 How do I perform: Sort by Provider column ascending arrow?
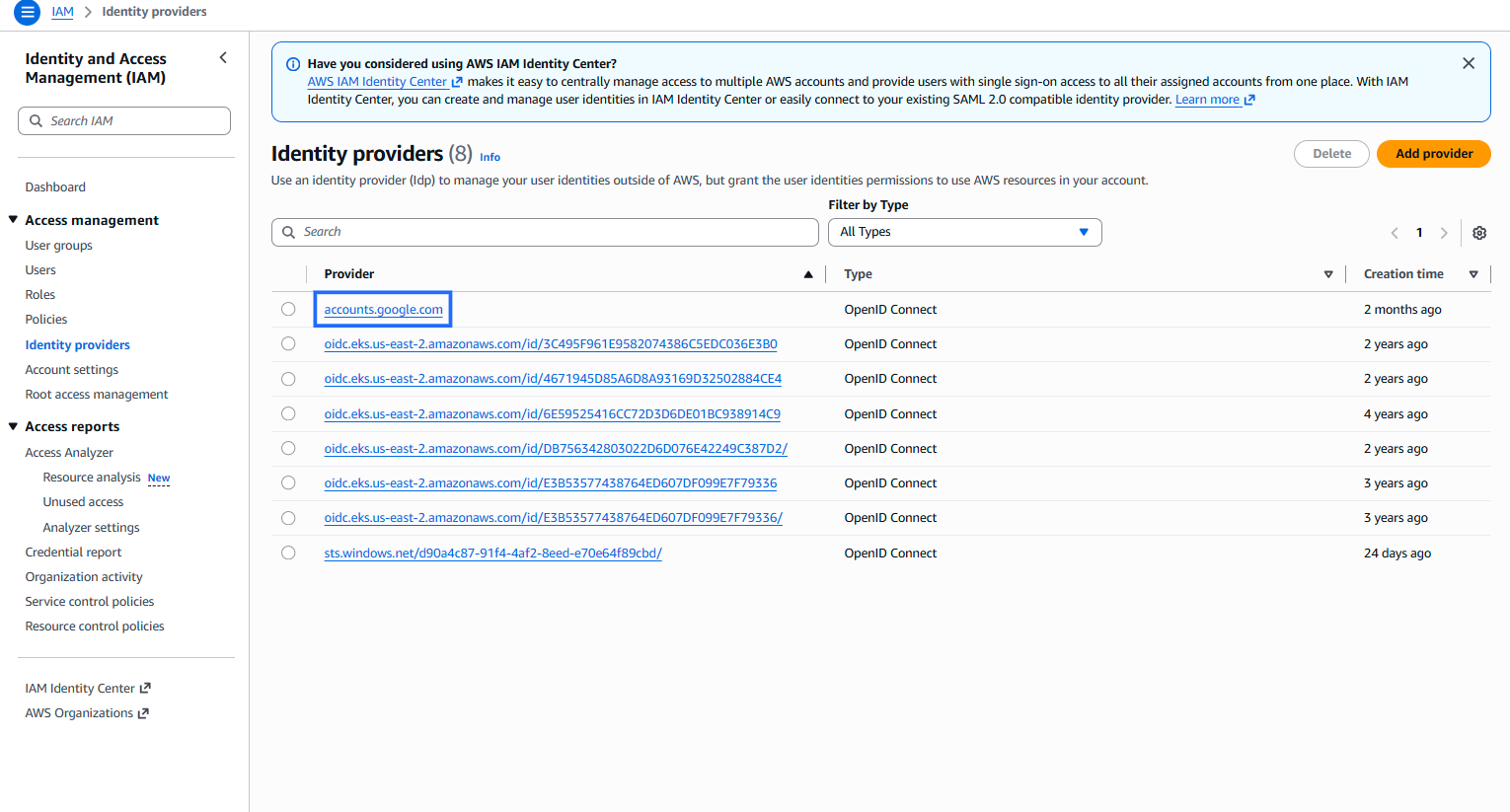(808, 274)
